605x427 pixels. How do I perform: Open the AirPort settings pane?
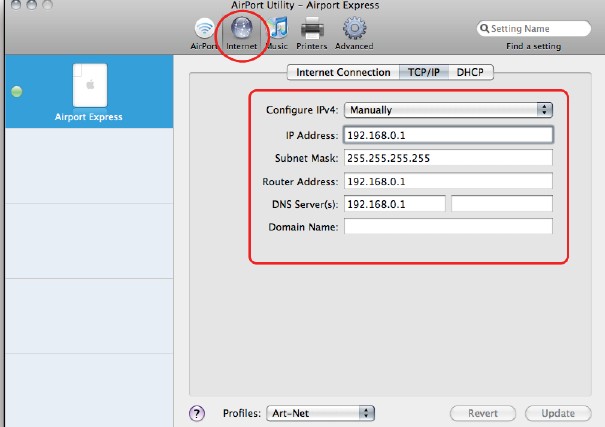point(204,34)
